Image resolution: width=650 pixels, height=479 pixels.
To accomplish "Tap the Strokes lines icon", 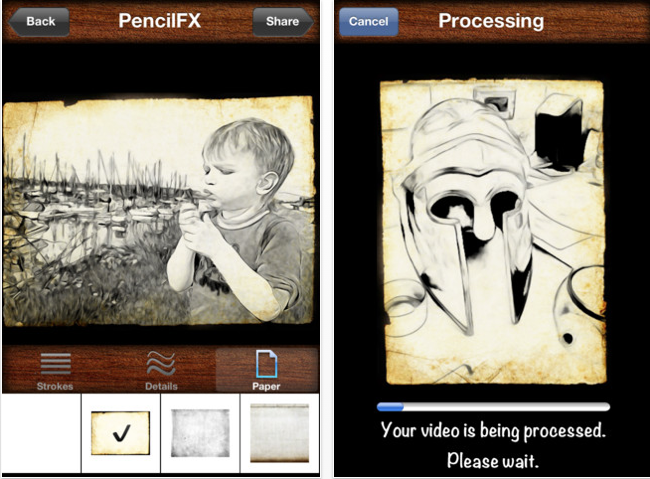I will (56, 364).
